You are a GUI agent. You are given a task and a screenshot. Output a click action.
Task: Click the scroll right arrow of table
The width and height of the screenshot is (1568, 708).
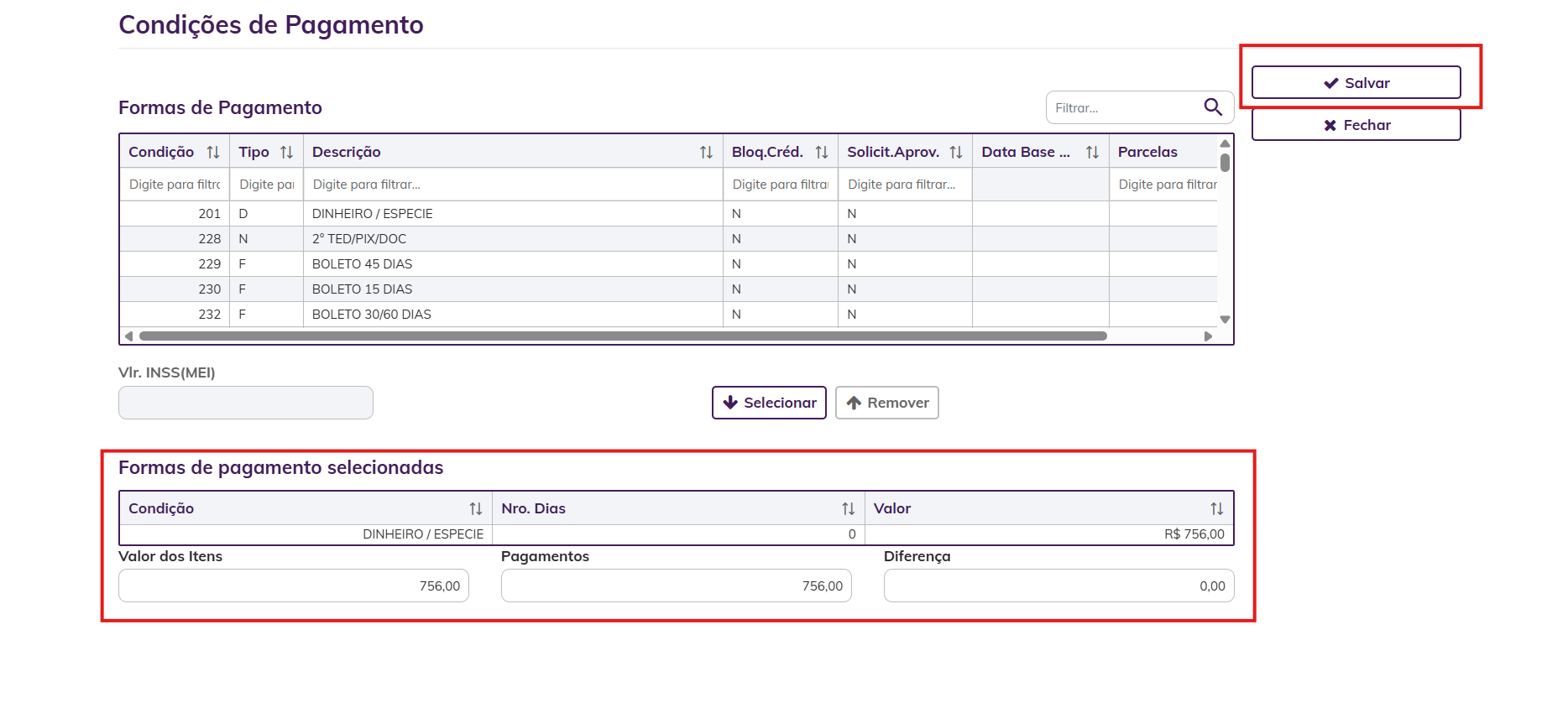click(1208, 336)
